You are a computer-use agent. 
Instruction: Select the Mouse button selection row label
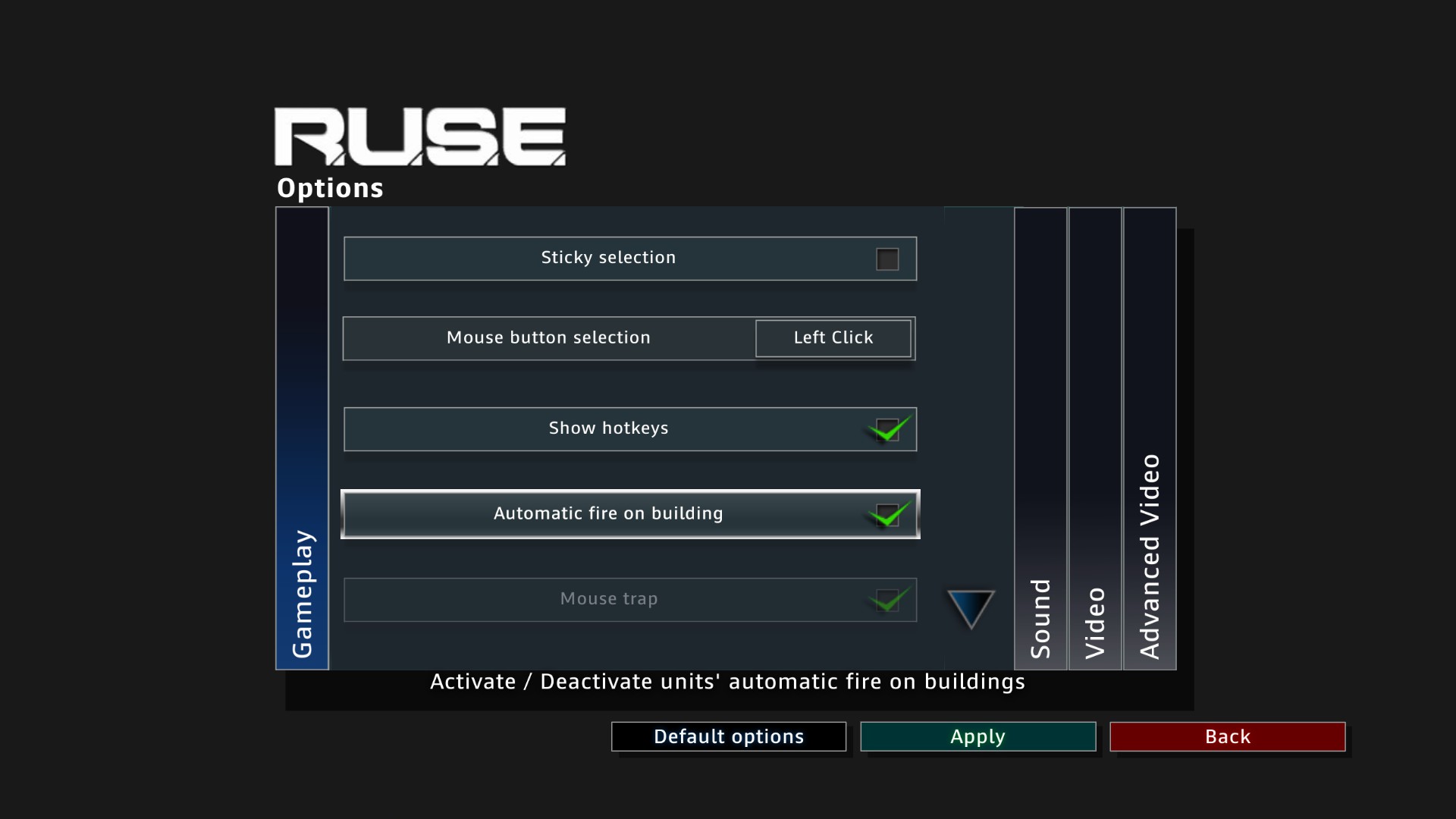click(x=548, y=338)
